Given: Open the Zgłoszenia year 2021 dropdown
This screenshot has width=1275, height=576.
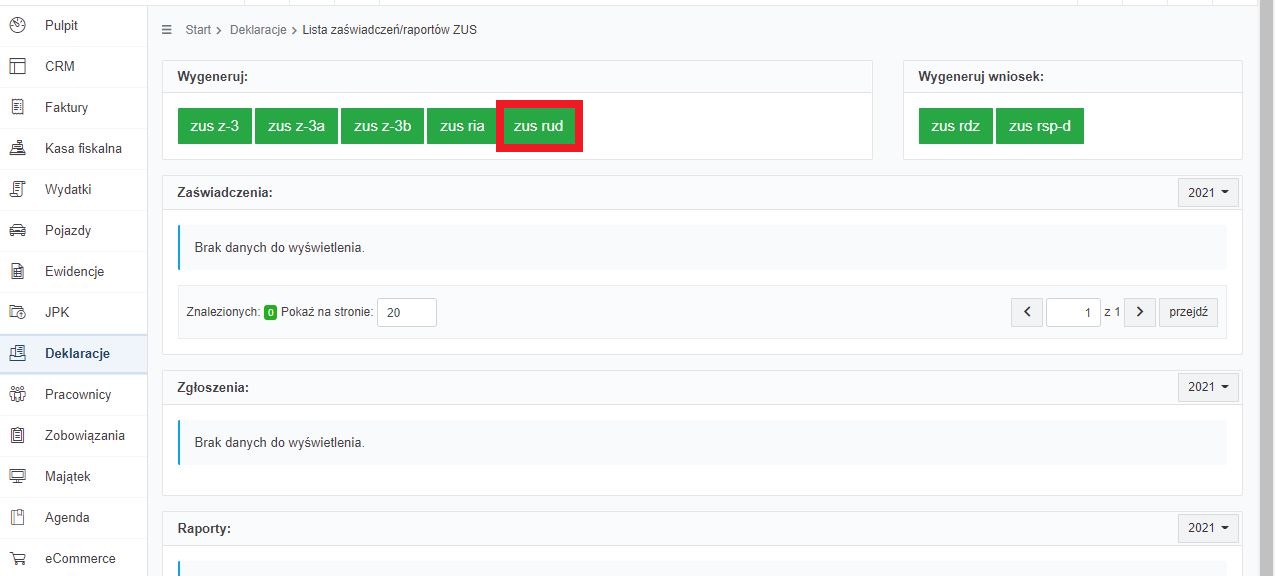Looking at the screenshot, I should 1208,387.
